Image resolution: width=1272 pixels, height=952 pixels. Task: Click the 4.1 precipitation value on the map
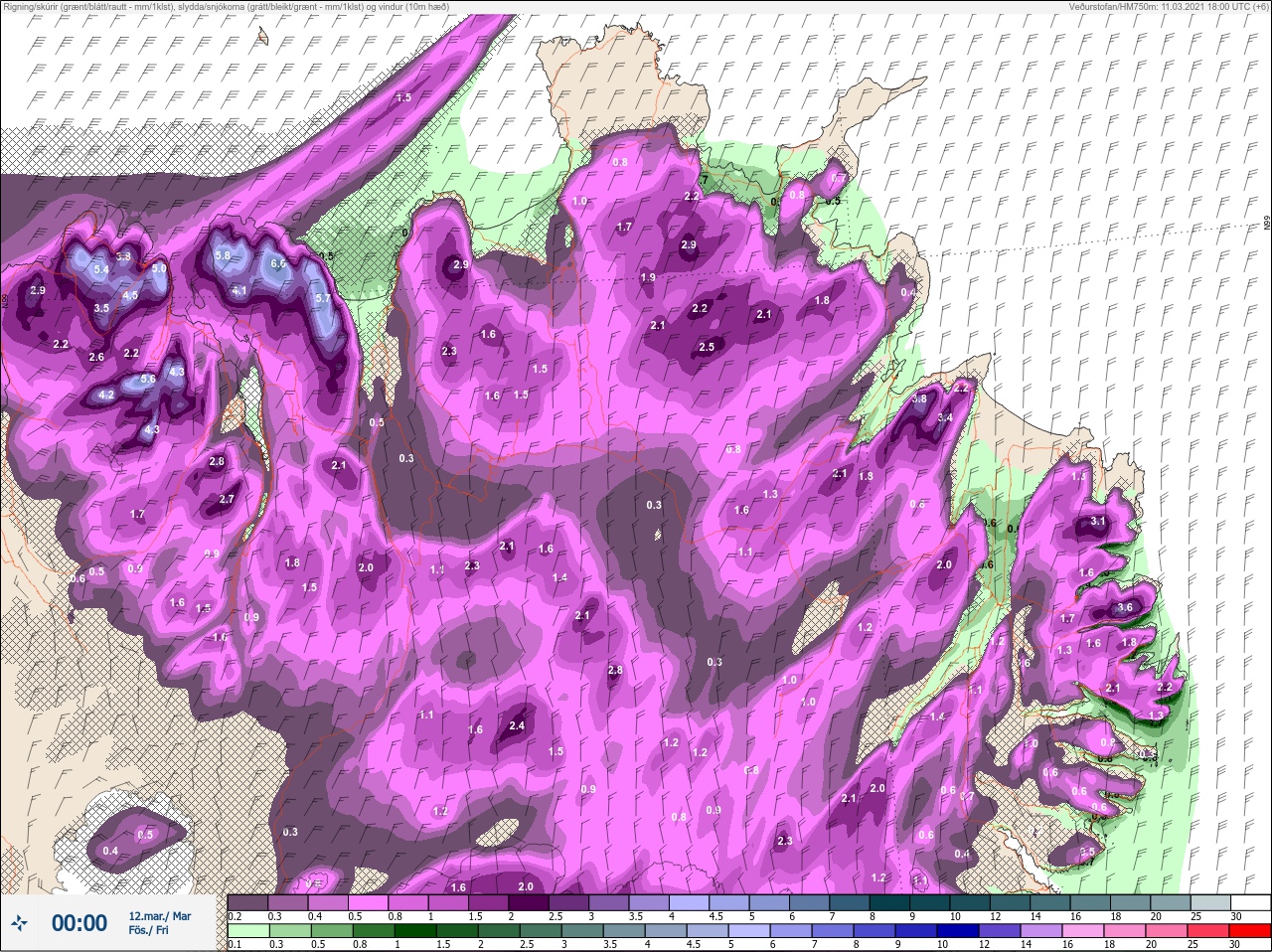coord(238,290)
